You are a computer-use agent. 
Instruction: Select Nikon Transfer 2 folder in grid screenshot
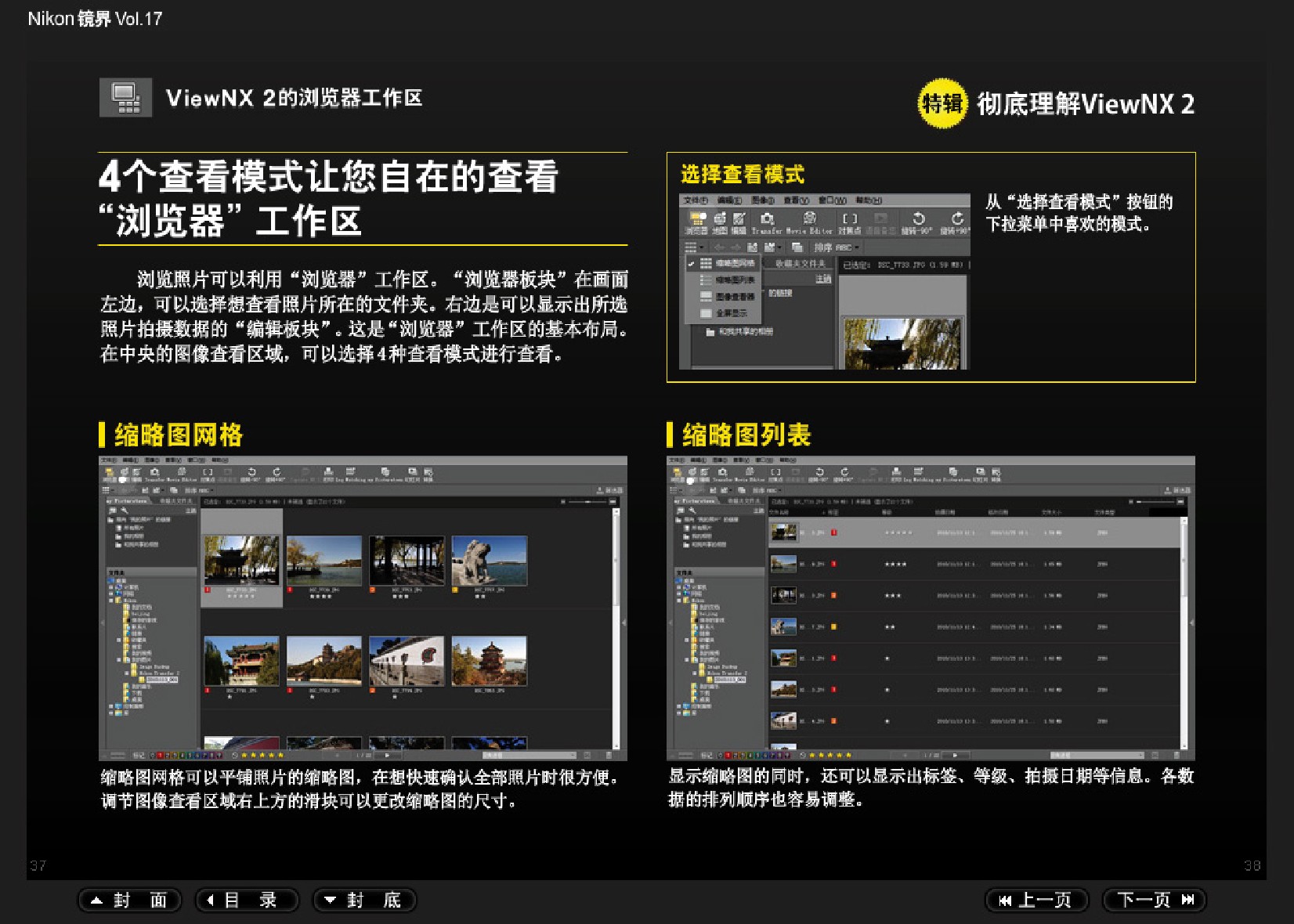[157, 673]
